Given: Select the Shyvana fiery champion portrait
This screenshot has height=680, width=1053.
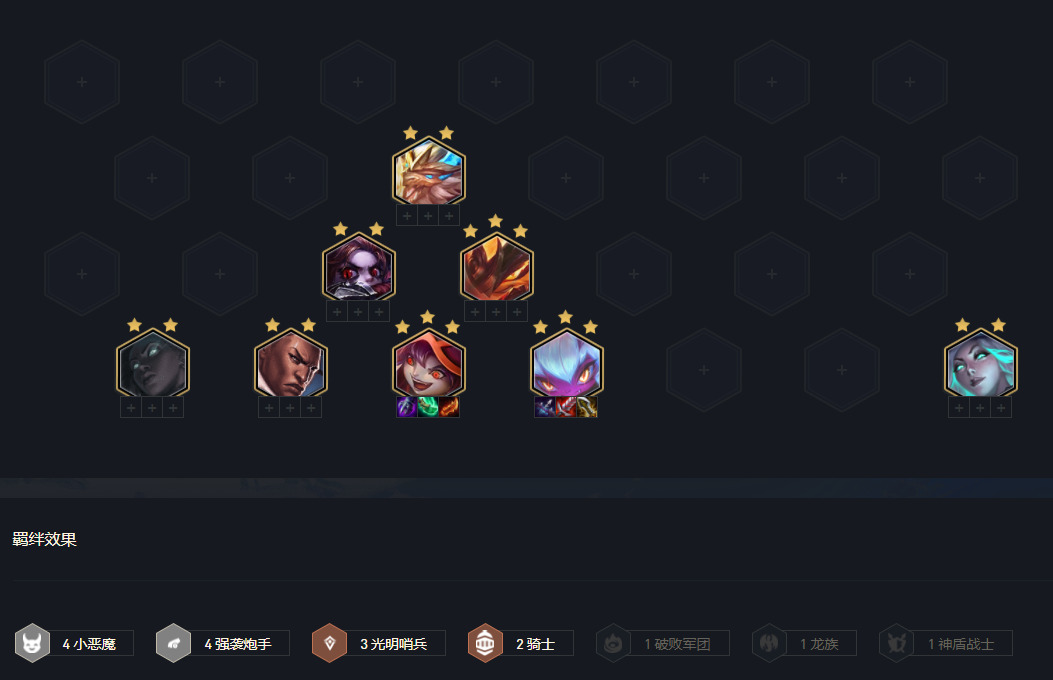Looking at the screenshot, I should [496, 268].
